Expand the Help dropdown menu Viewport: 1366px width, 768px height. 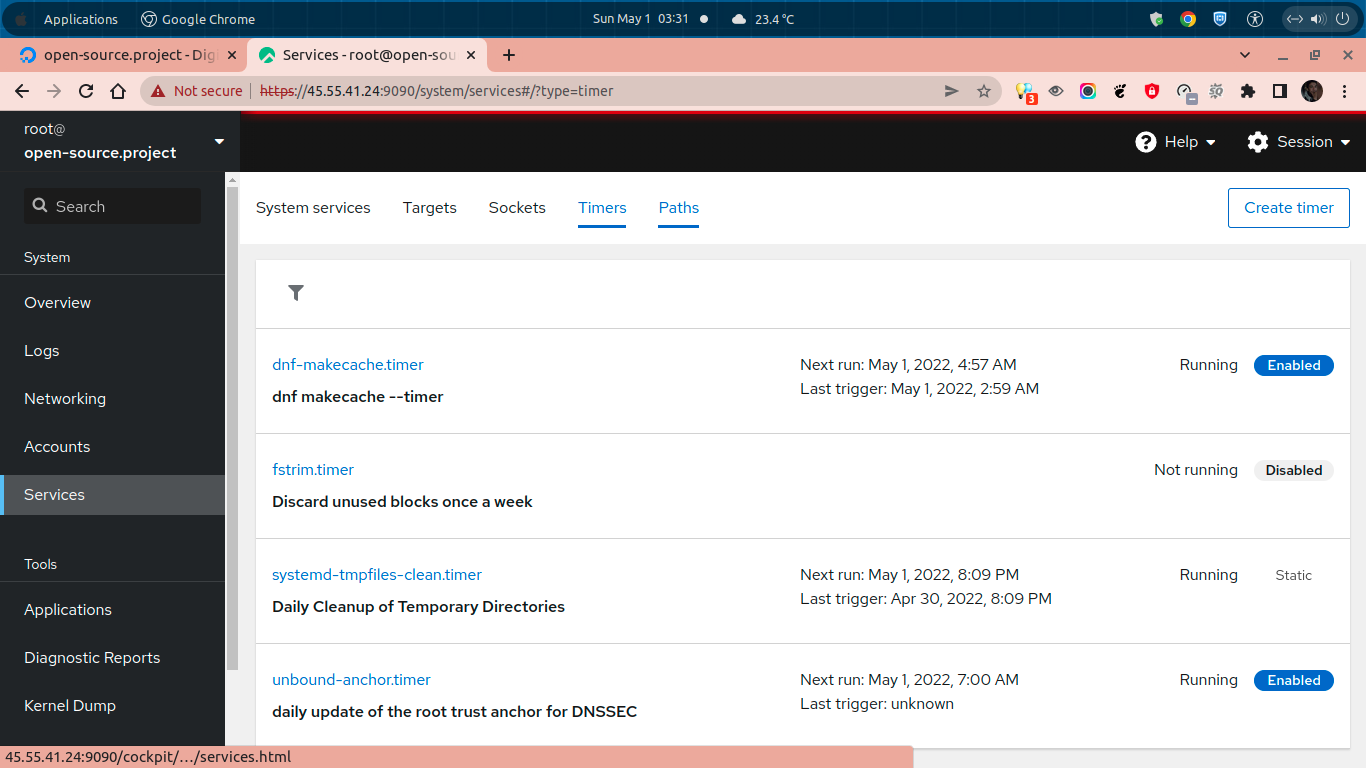1176,142
